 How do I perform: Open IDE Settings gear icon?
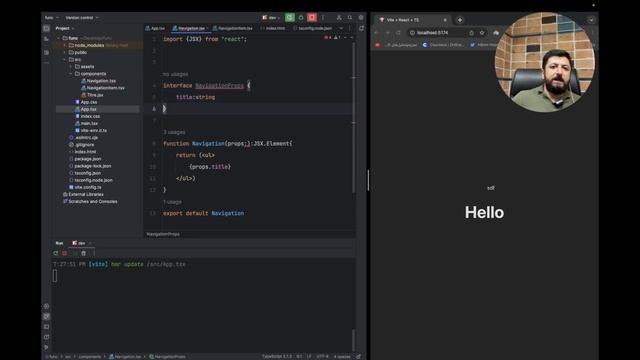pyautogui.click(x=361, y=17)
